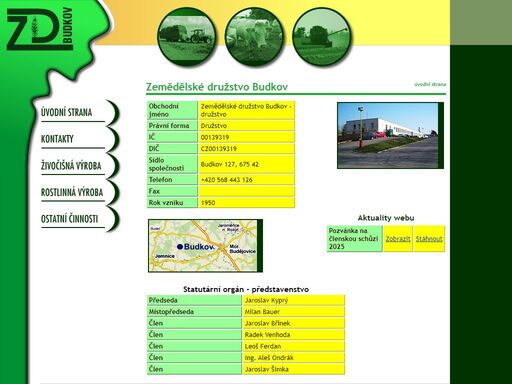The image size is (512, 384).
Task: Open the Budkov map thumbnail
Action: 205,246
